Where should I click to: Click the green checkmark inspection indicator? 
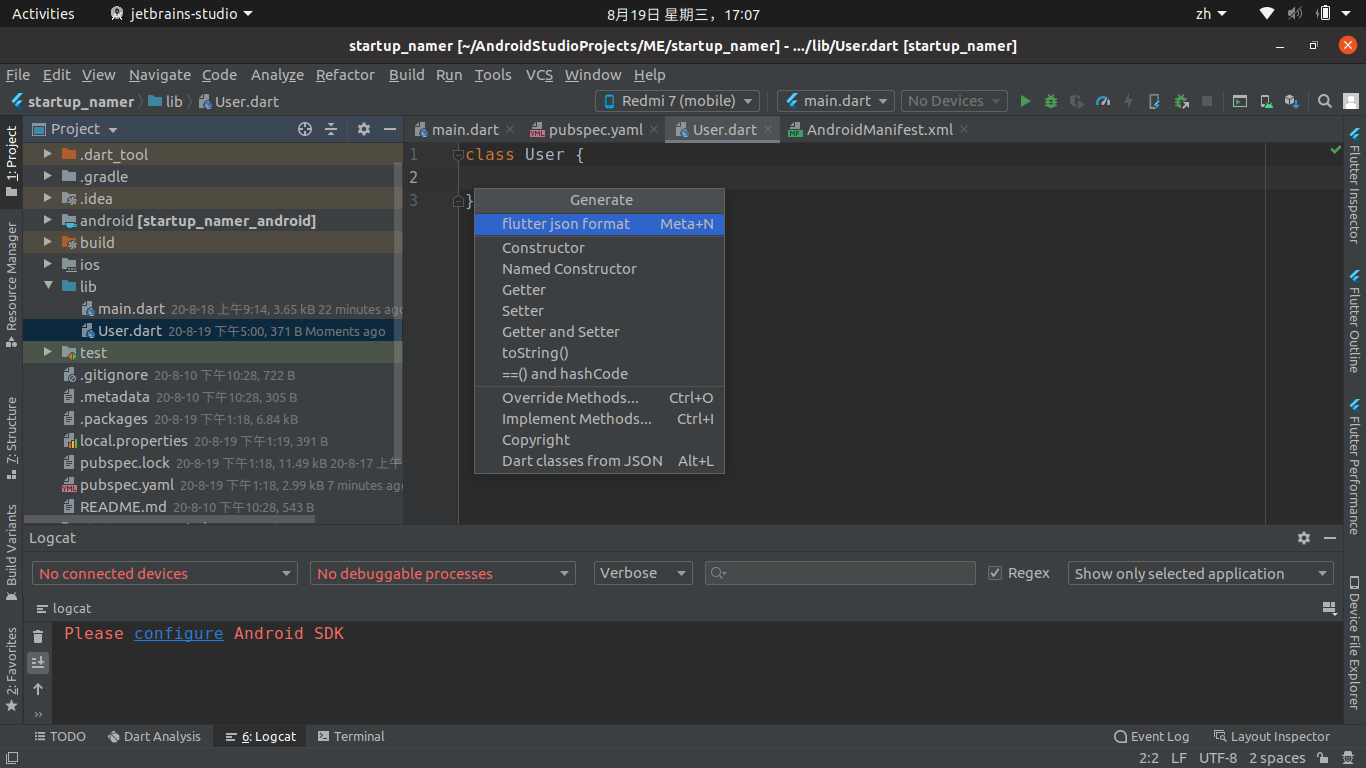[1336, 150]
